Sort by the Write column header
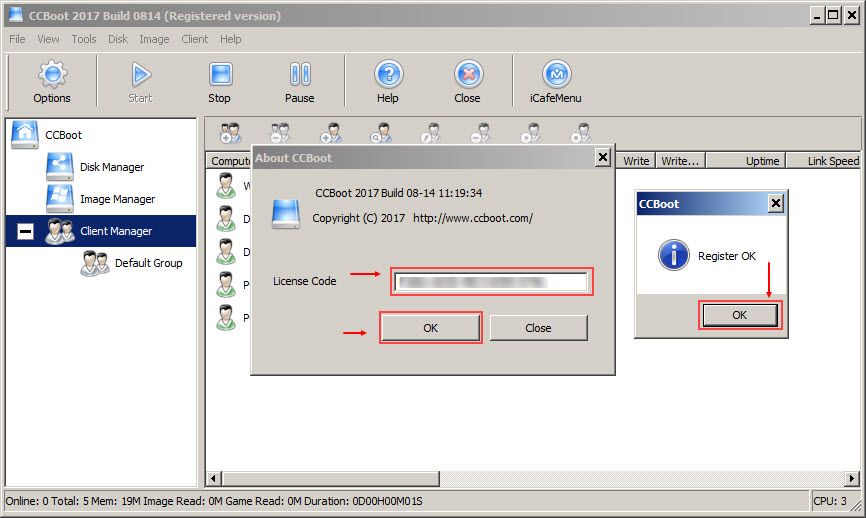The height and width of the screenshot is (518, 866). 636,161
